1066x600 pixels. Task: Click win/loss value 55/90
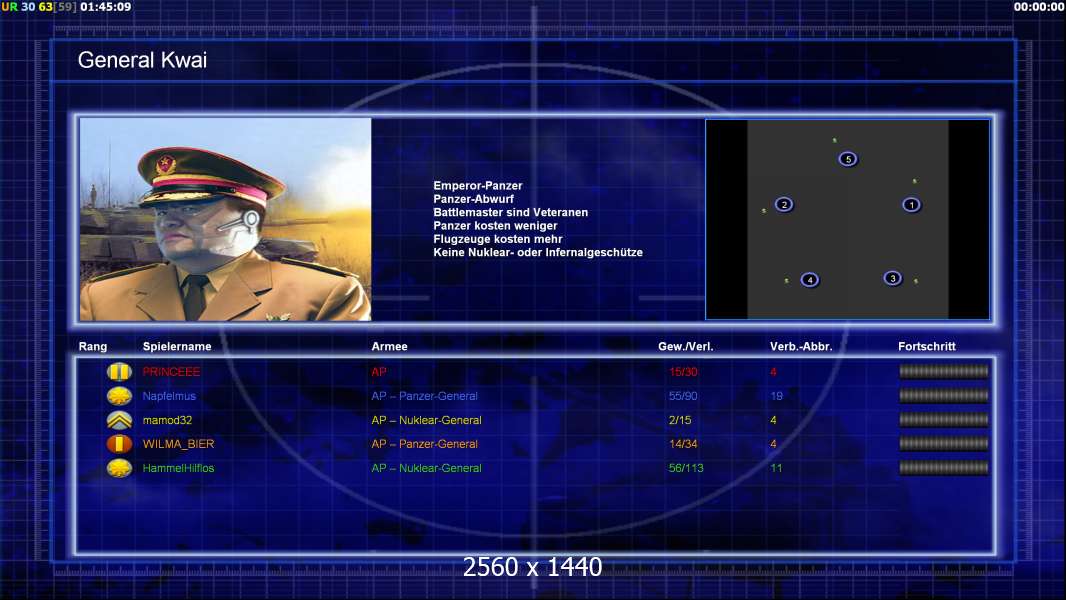pyautogui.click(x=683, y=396)
